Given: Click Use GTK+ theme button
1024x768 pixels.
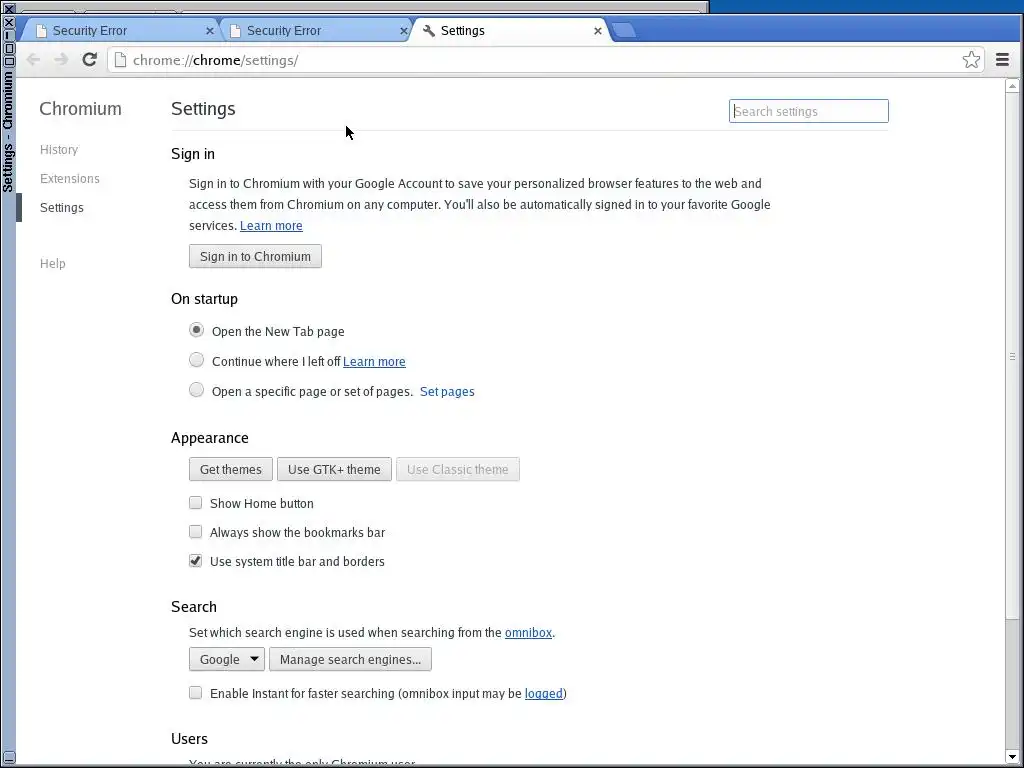Looking at the screenshot, I should pyautogui.click(x=334, y=469).
